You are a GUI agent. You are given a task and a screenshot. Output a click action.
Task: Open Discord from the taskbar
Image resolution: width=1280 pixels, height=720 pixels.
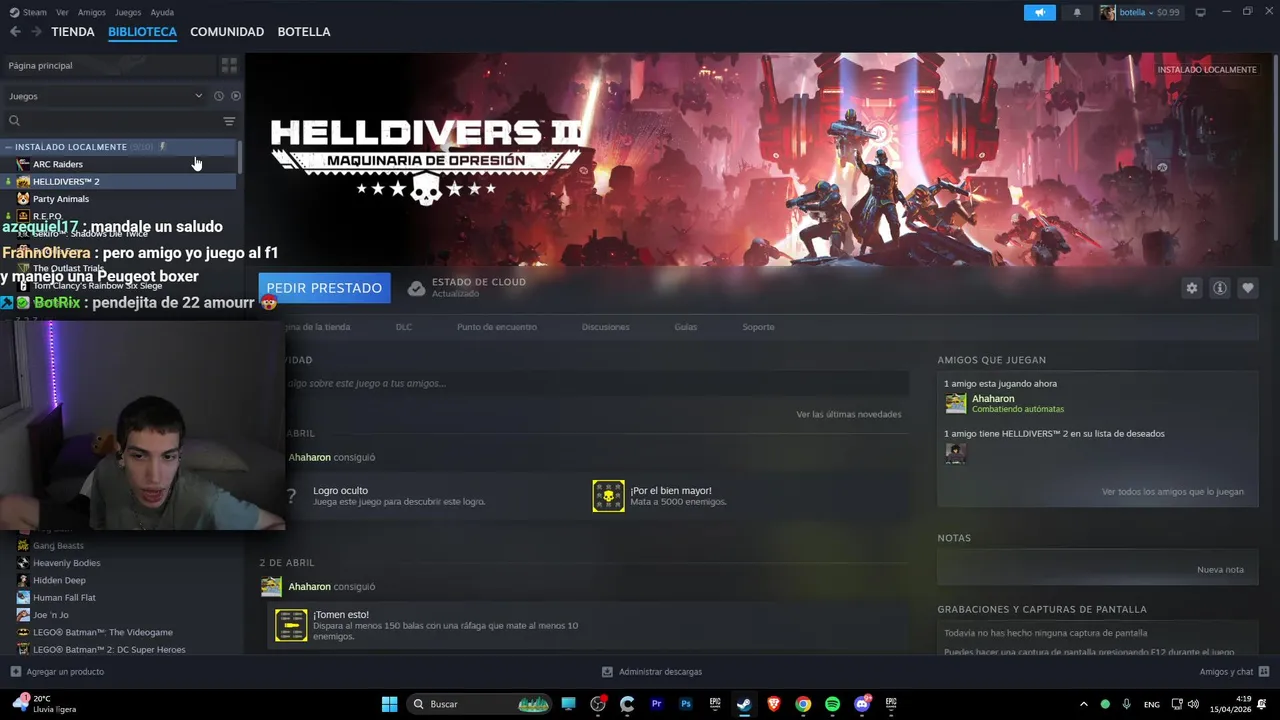pyautogui.click(x=862, y=704)
